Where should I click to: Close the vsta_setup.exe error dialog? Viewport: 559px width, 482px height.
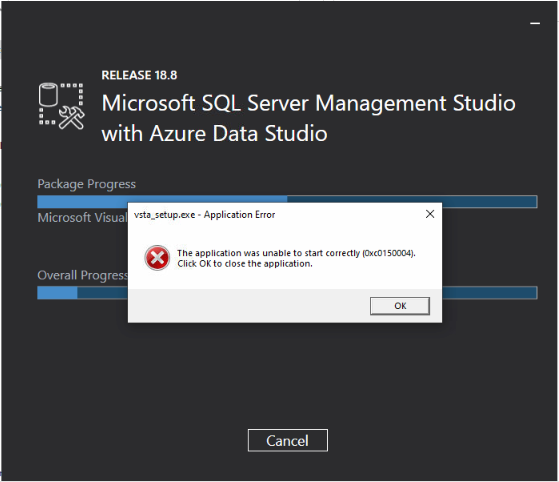430,214
